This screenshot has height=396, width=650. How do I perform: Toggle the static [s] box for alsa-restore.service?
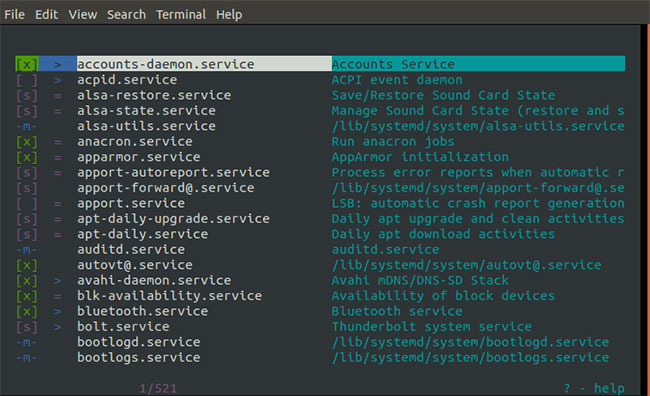(x=27, y=95)
